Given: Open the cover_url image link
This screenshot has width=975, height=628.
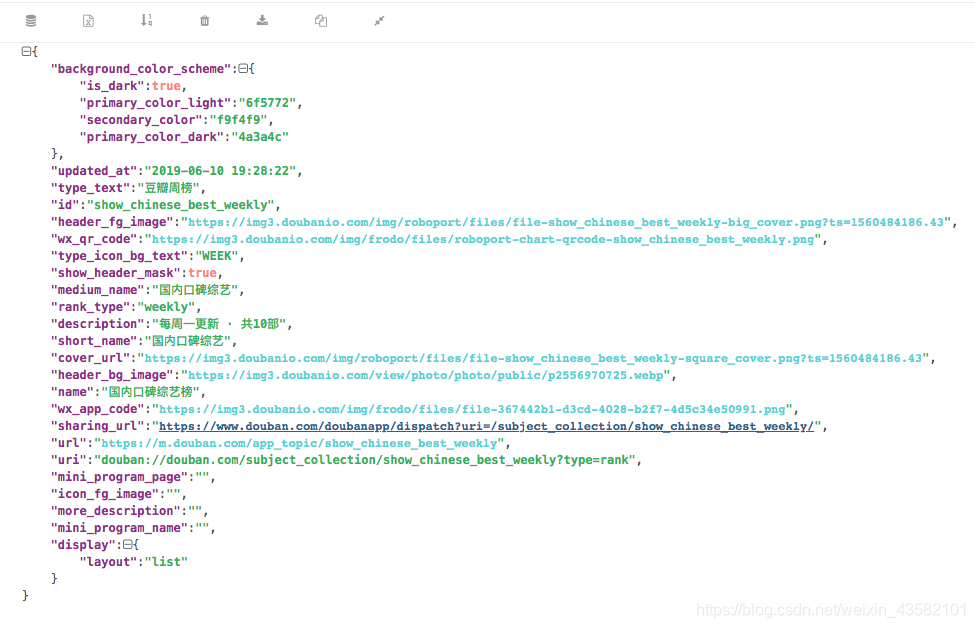Looking at the screenshot, I should (534, 358).
